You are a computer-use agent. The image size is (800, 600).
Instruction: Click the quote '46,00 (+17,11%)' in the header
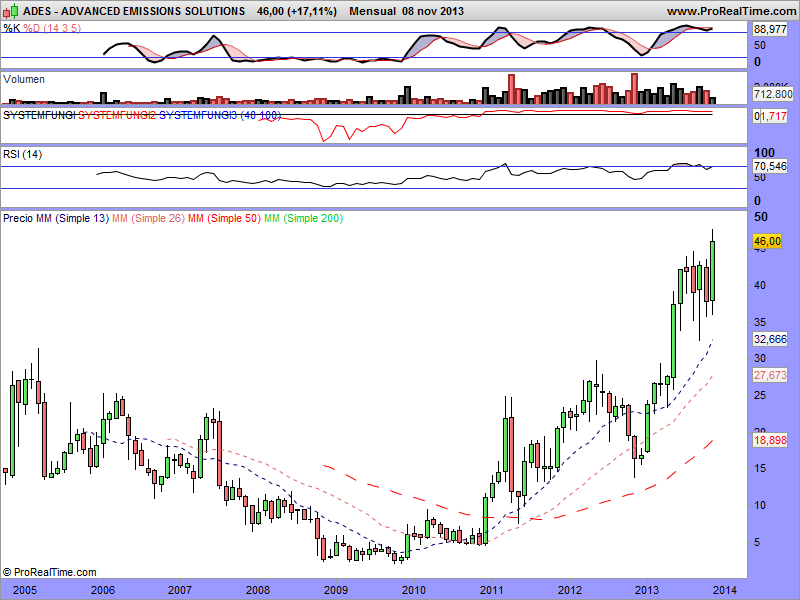pyautogui.click(x=297, y=11)
